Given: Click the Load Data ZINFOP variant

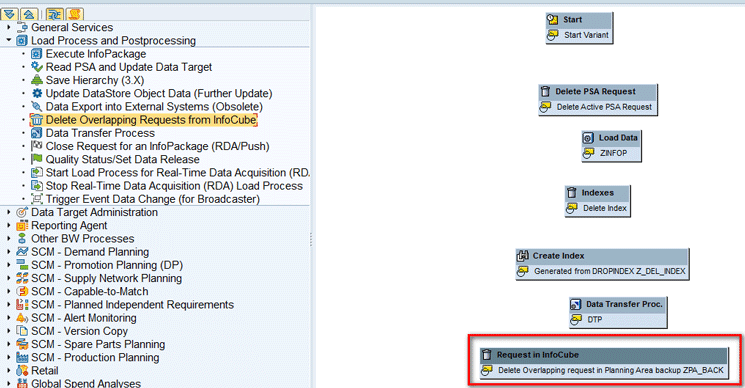Looking at the screenshot, I should pos(613,153).
